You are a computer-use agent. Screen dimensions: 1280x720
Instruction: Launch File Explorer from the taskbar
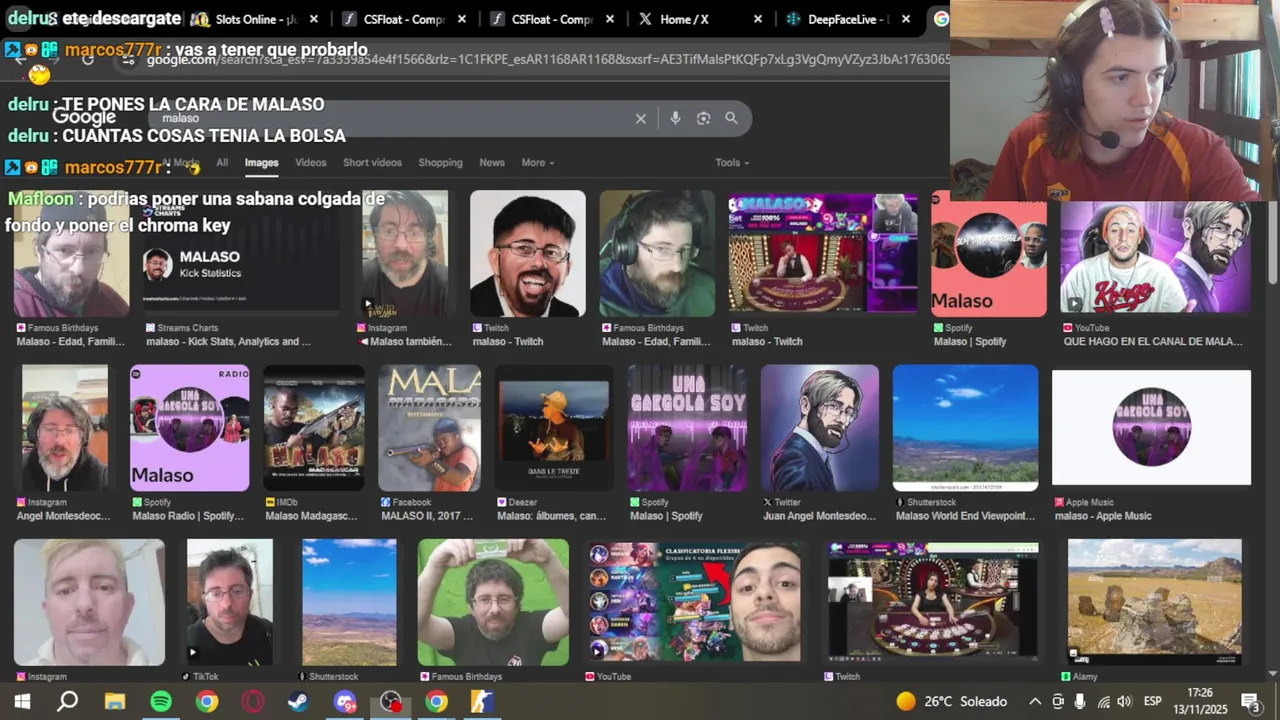(x=115, y=702)
